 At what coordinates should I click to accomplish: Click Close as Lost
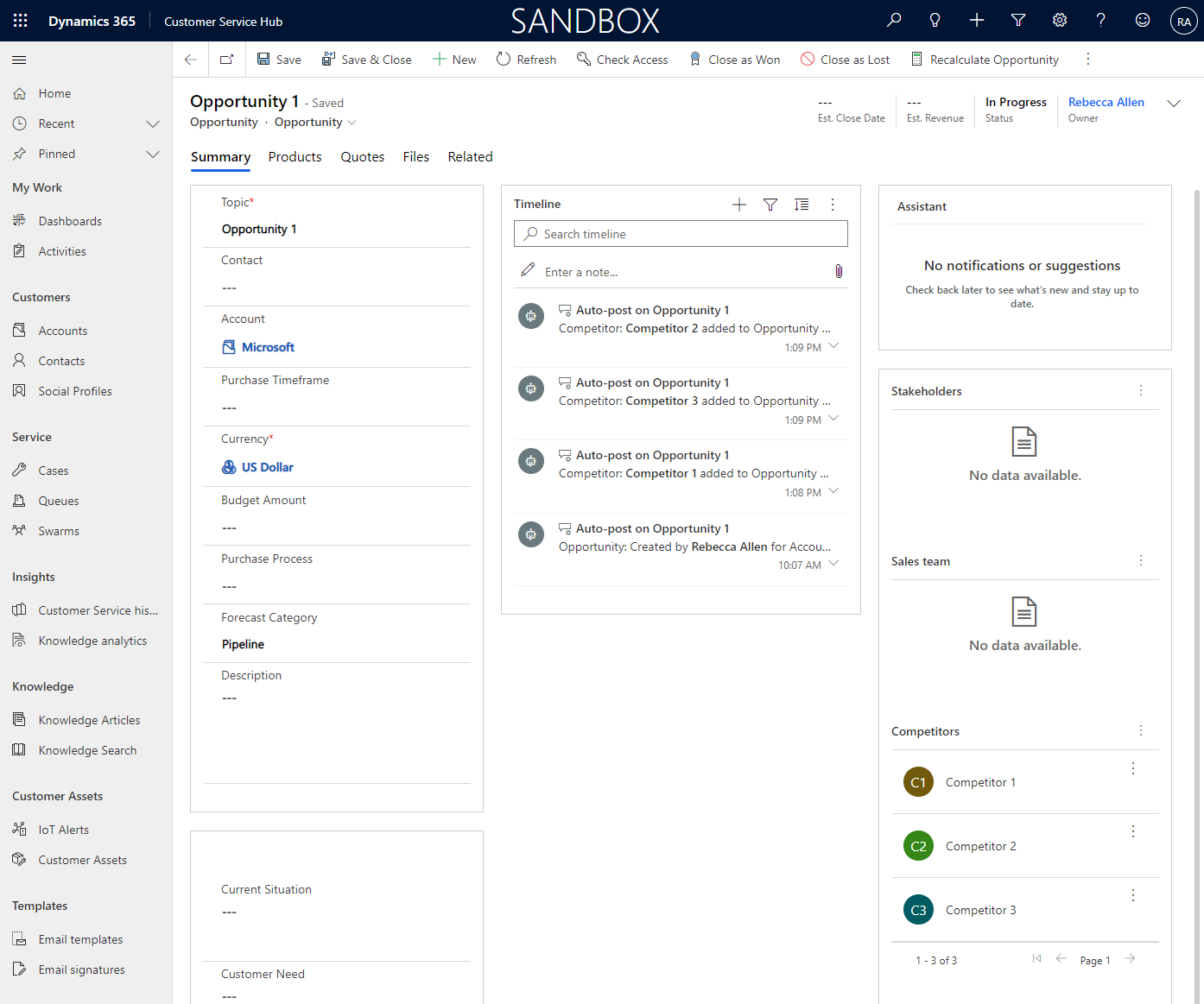coord(845,60)
